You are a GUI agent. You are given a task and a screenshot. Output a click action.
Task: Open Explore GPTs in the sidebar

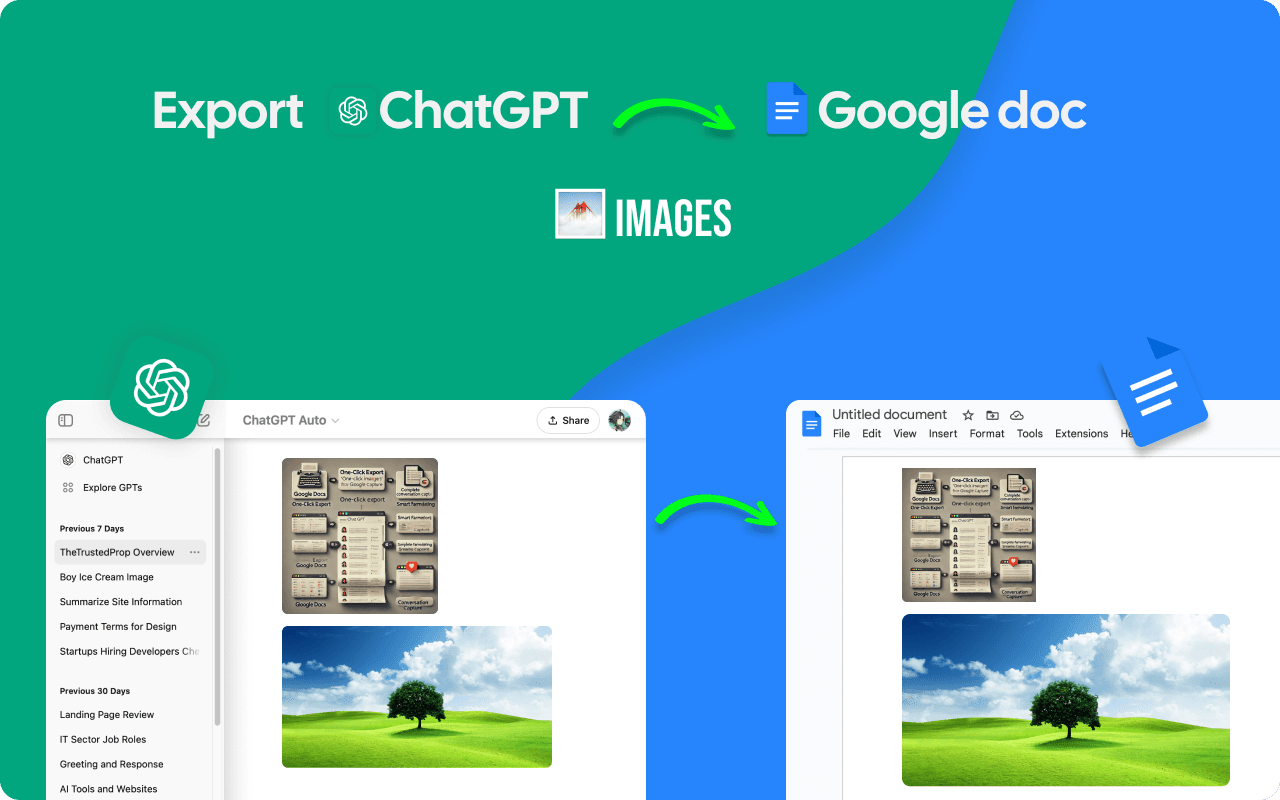pyautogui.click(x=102, y=487)
